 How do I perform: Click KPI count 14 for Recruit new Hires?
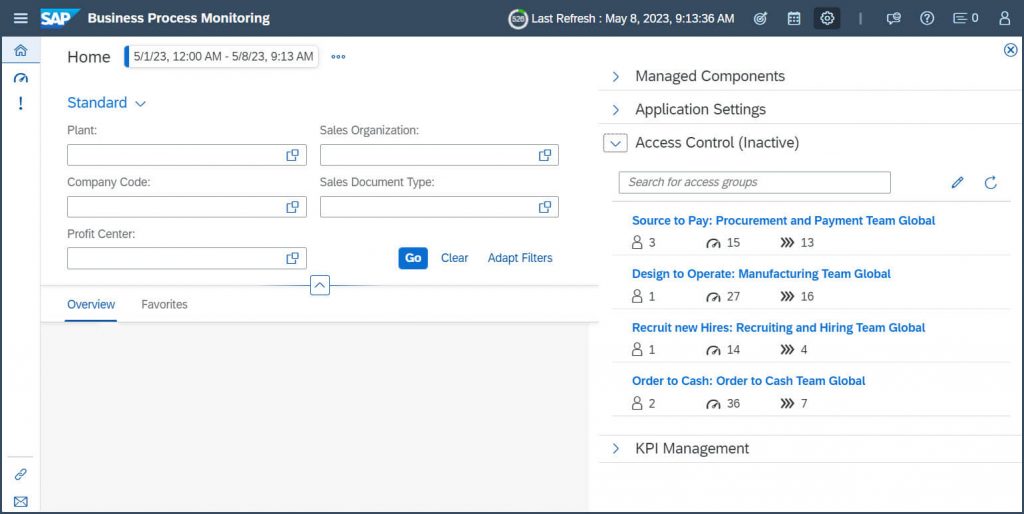point(723,350)
